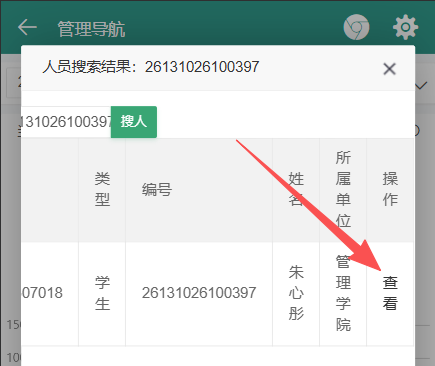Open settings via the gear icon

[405, 27]
